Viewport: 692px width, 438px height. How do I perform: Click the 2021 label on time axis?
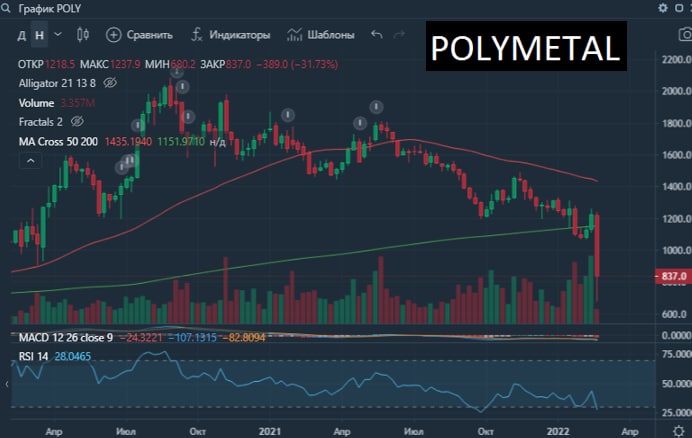(269, 431)
